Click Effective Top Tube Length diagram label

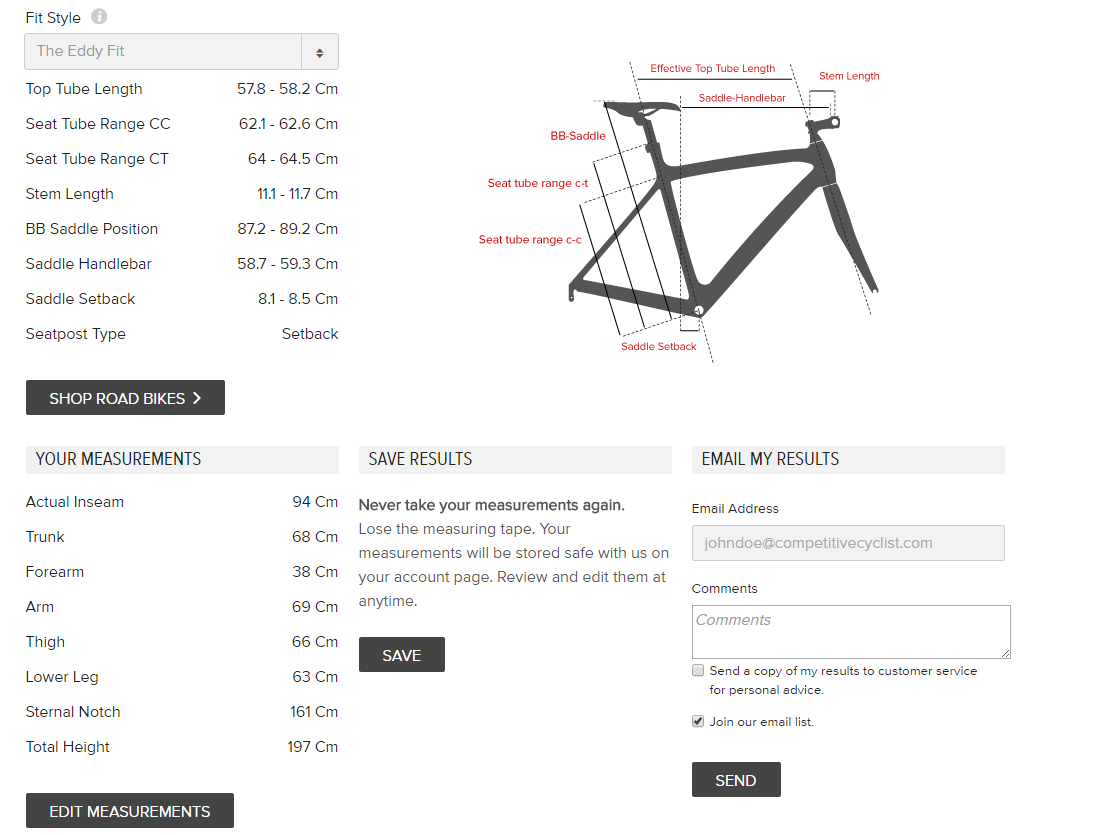pos(712,68)
